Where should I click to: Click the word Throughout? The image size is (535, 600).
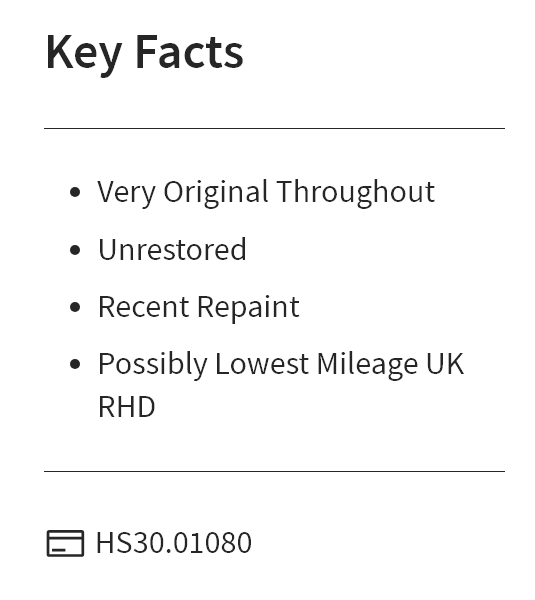[x=356, y=192]
